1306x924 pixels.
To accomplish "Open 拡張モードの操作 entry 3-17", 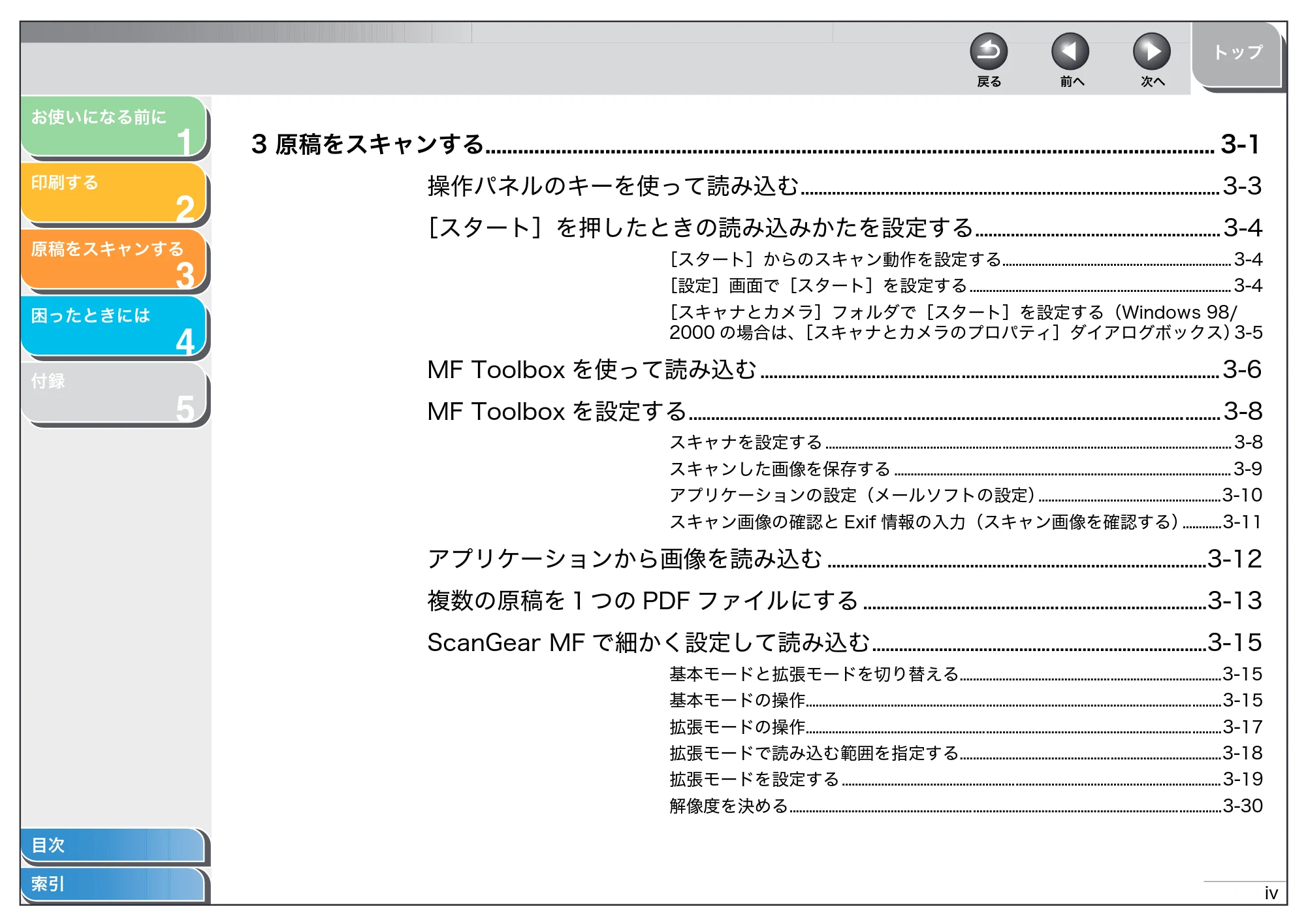I will pos(966,727).
